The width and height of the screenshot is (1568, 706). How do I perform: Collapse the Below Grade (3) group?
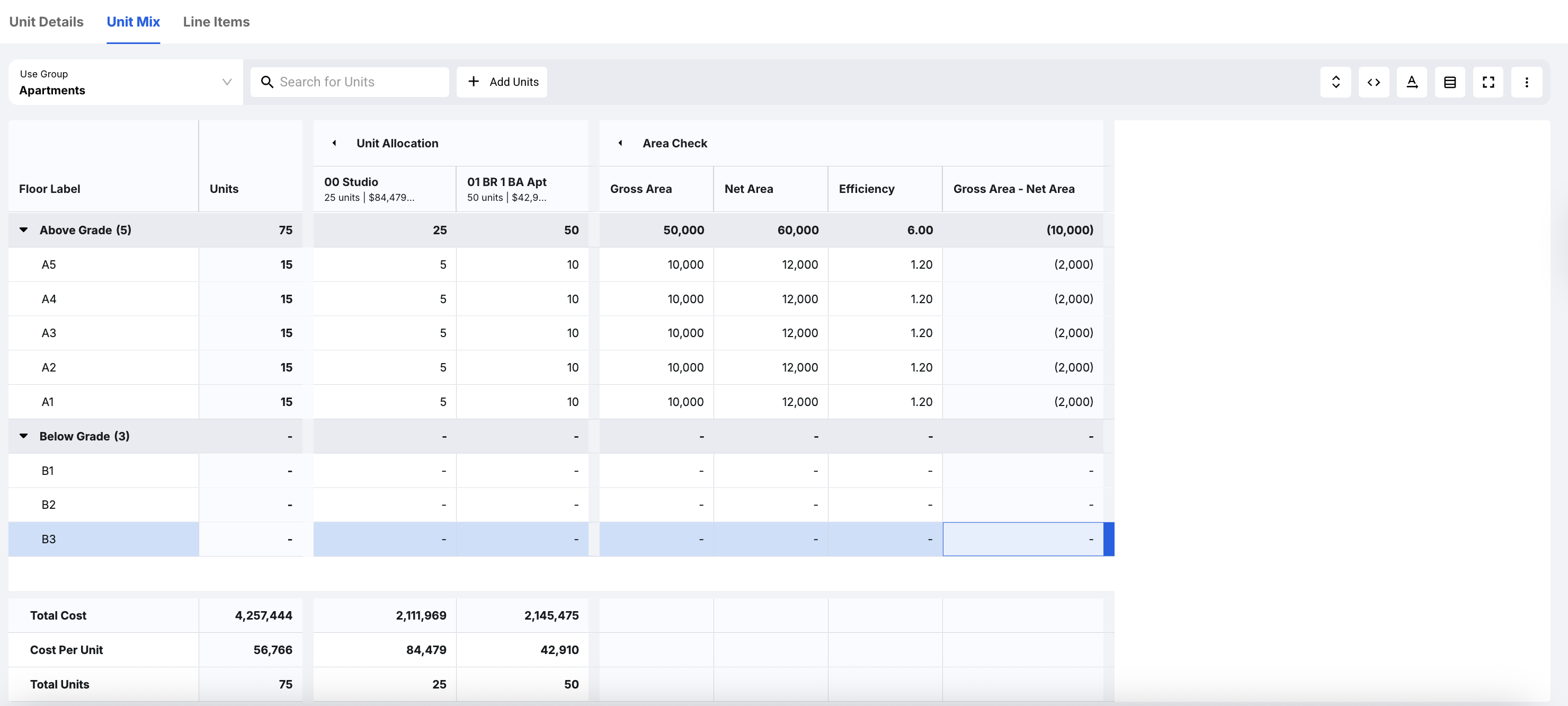tap(24, 436)
